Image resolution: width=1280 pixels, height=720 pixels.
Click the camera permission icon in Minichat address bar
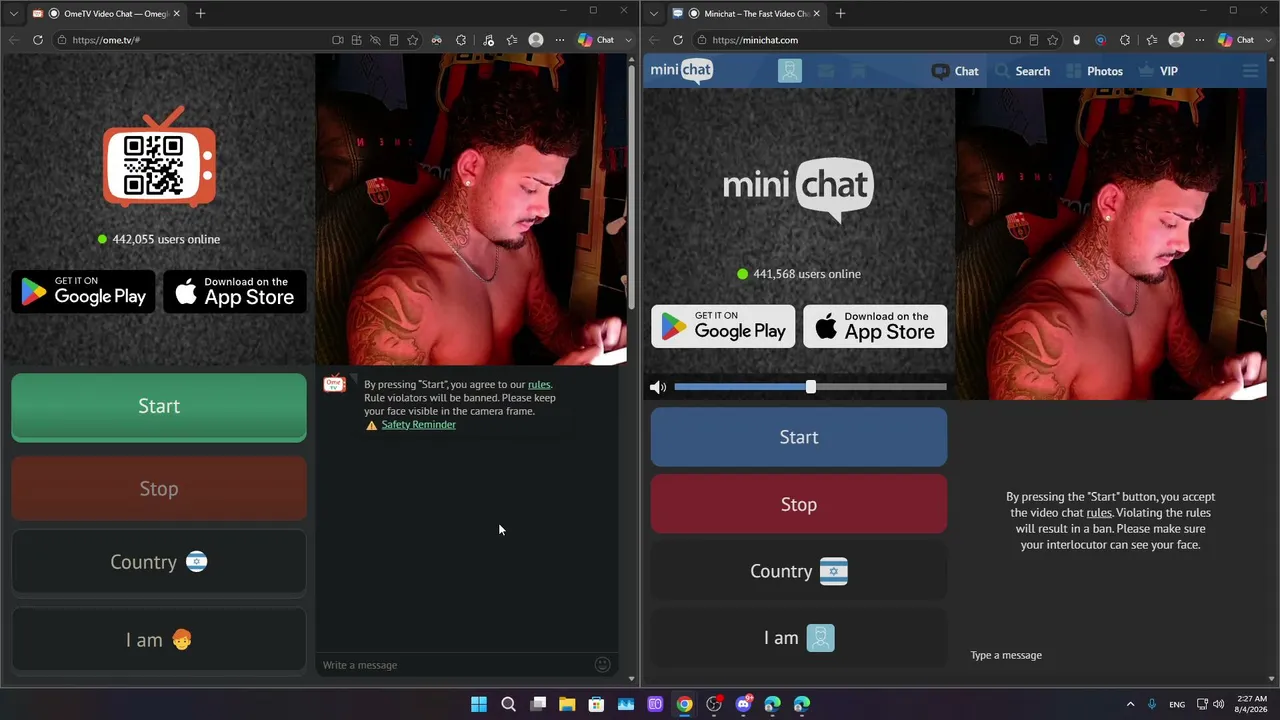(1015, 40)
